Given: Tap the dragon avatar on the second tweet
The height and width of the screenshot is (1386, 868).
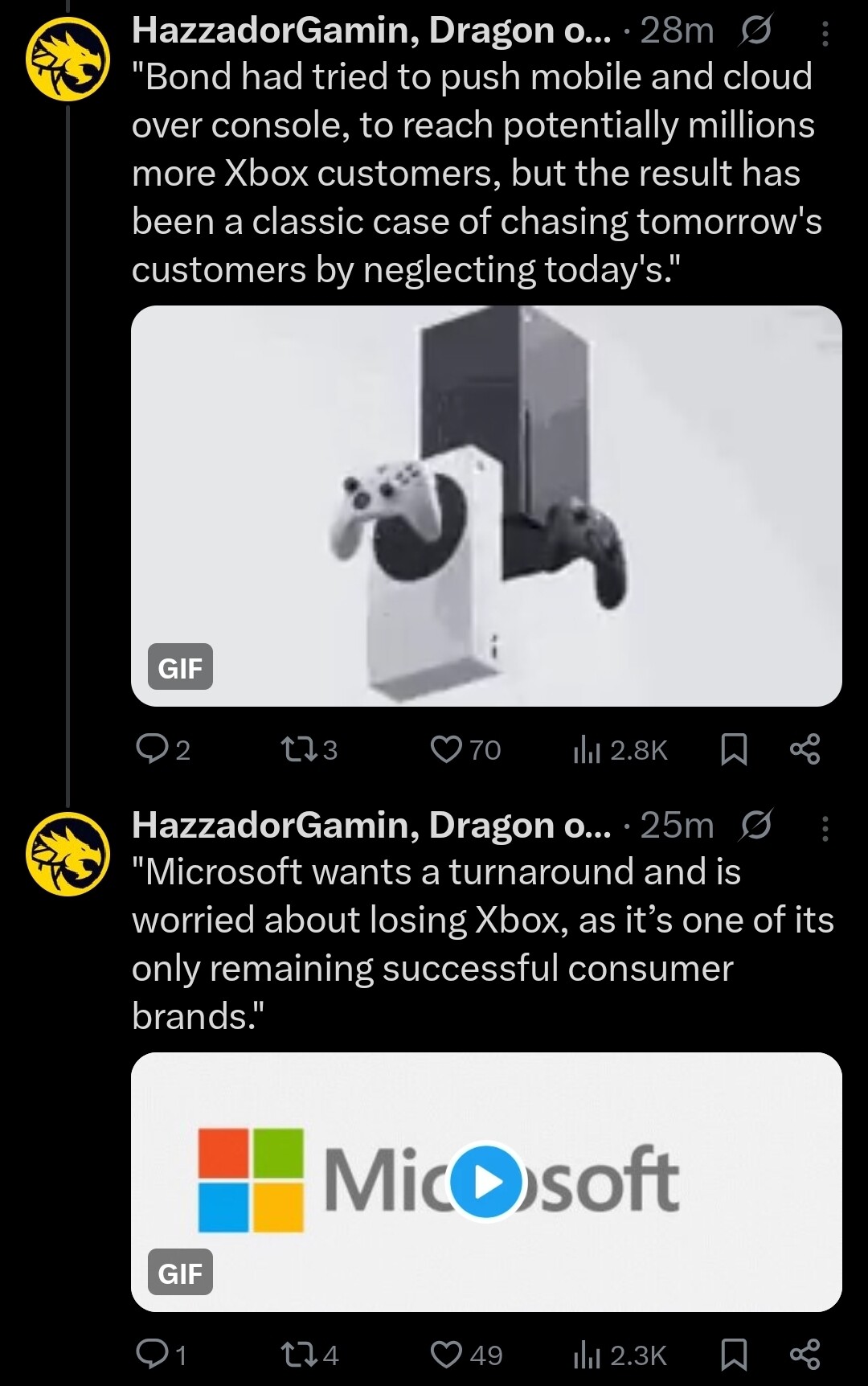Looking at the screenshot, I should tap(67, 854).
